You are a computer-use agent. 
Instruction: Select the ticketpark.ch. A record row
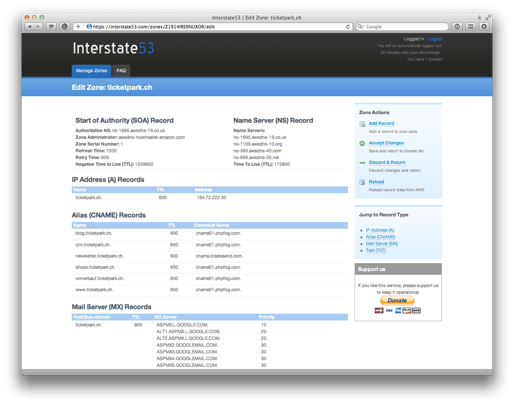(210, 198)
